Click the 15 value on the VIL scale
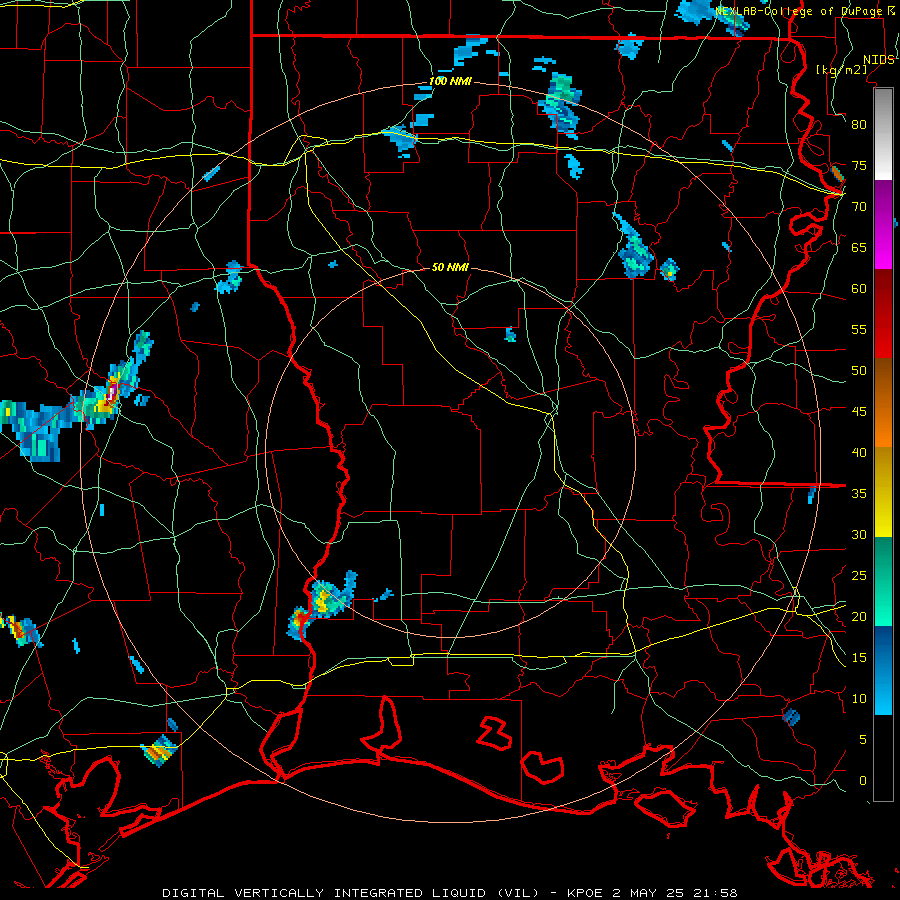Image resolution: width=900 pixels, height=900 pixels. tap(859, 658)
